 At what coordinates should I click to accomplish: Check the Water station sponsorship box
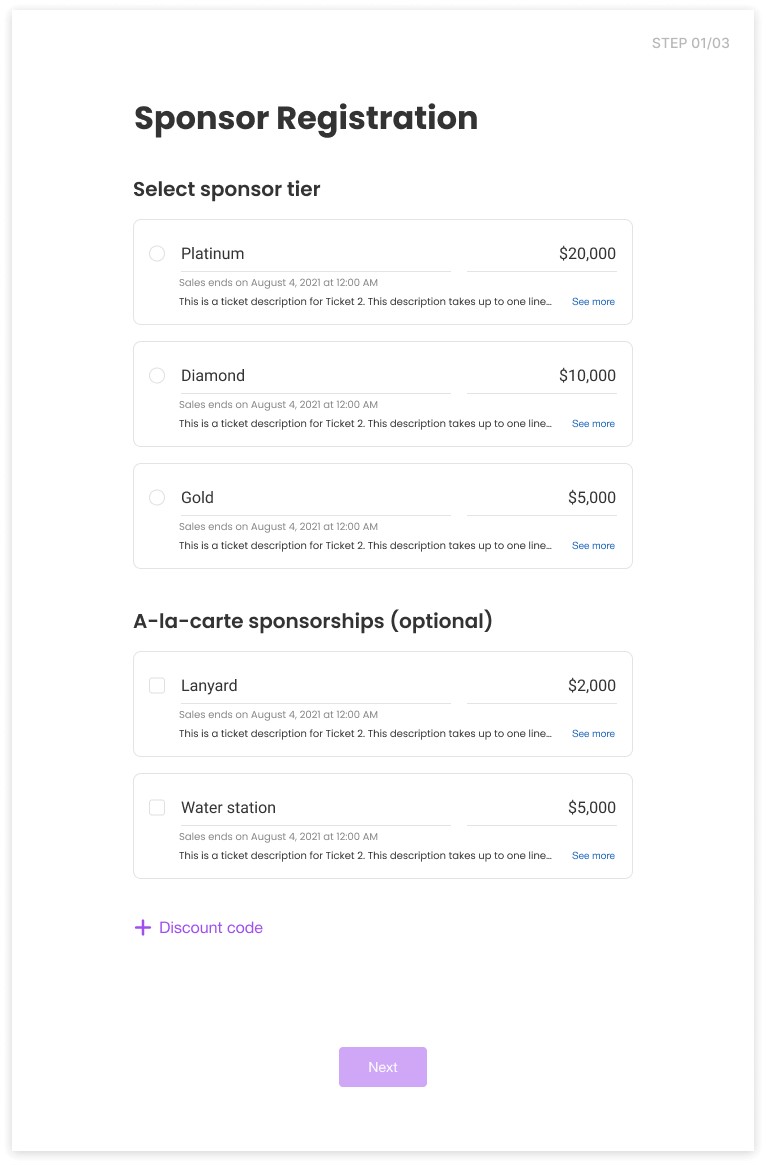click(x=157, y=808)
